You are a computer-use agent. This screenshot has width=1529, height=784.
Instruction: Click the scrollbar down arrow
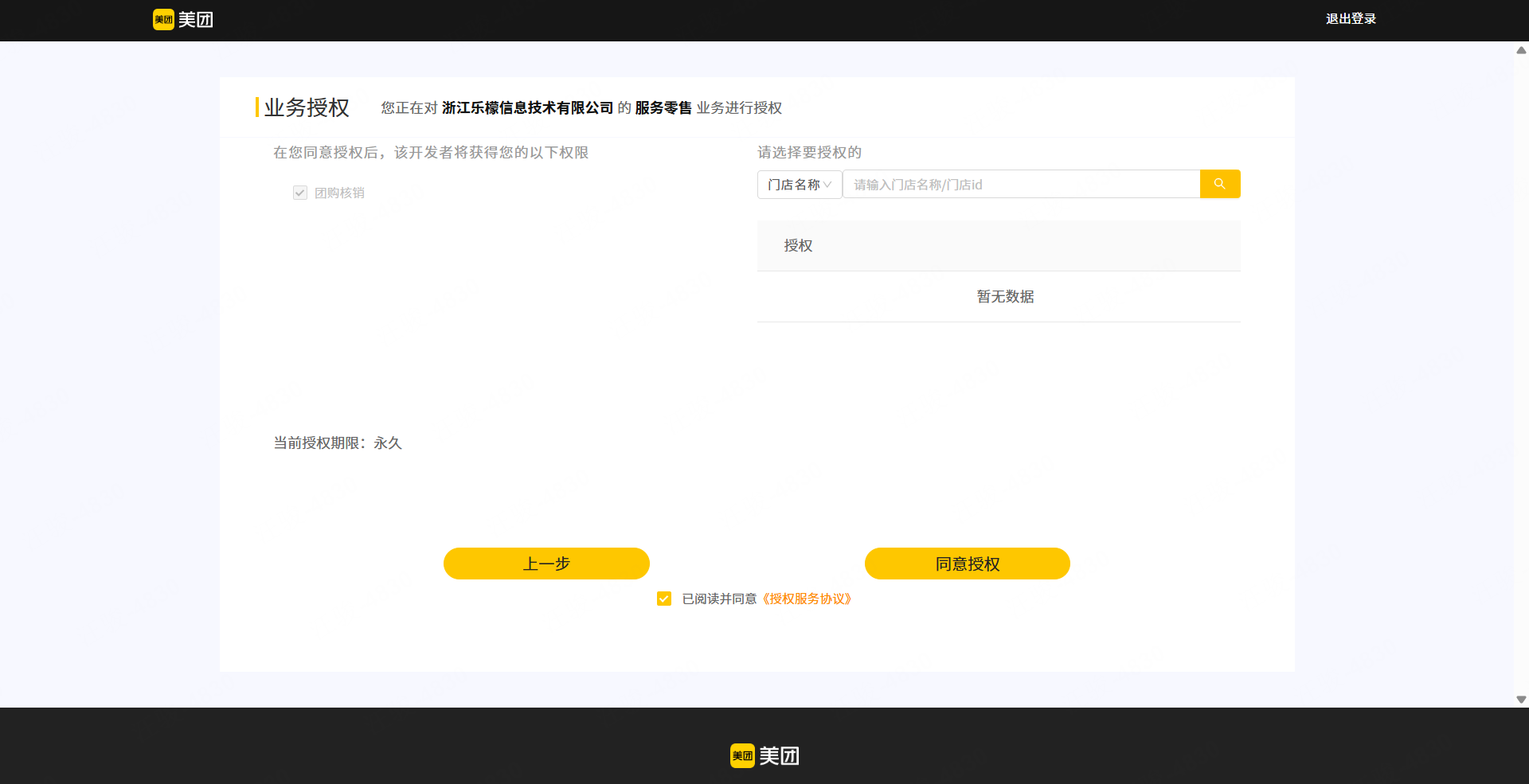[x=1521, y=700]
